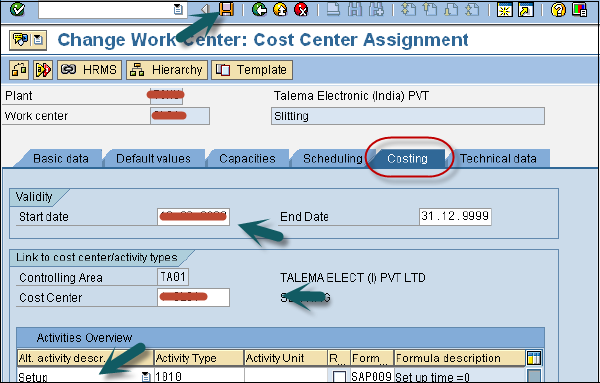
Task: Click the green checkmark Enter icon
Action: point(17,9)
